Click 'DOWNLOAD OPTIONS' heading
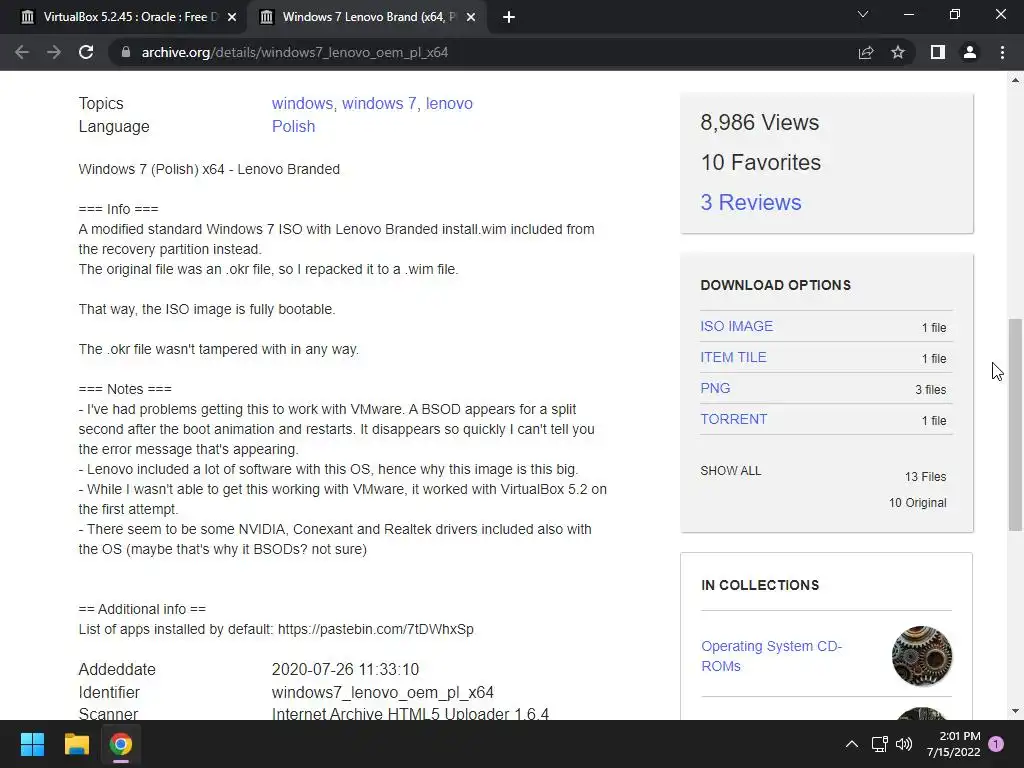 [x=776, y=285]
